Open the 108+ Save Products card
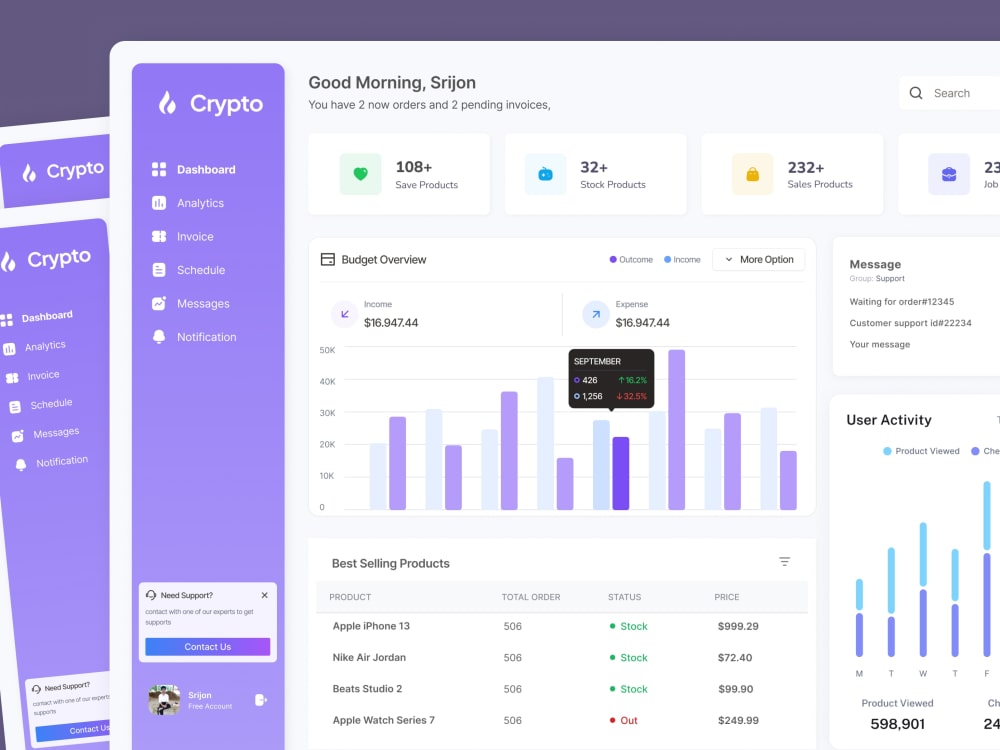 click(399, 174)
